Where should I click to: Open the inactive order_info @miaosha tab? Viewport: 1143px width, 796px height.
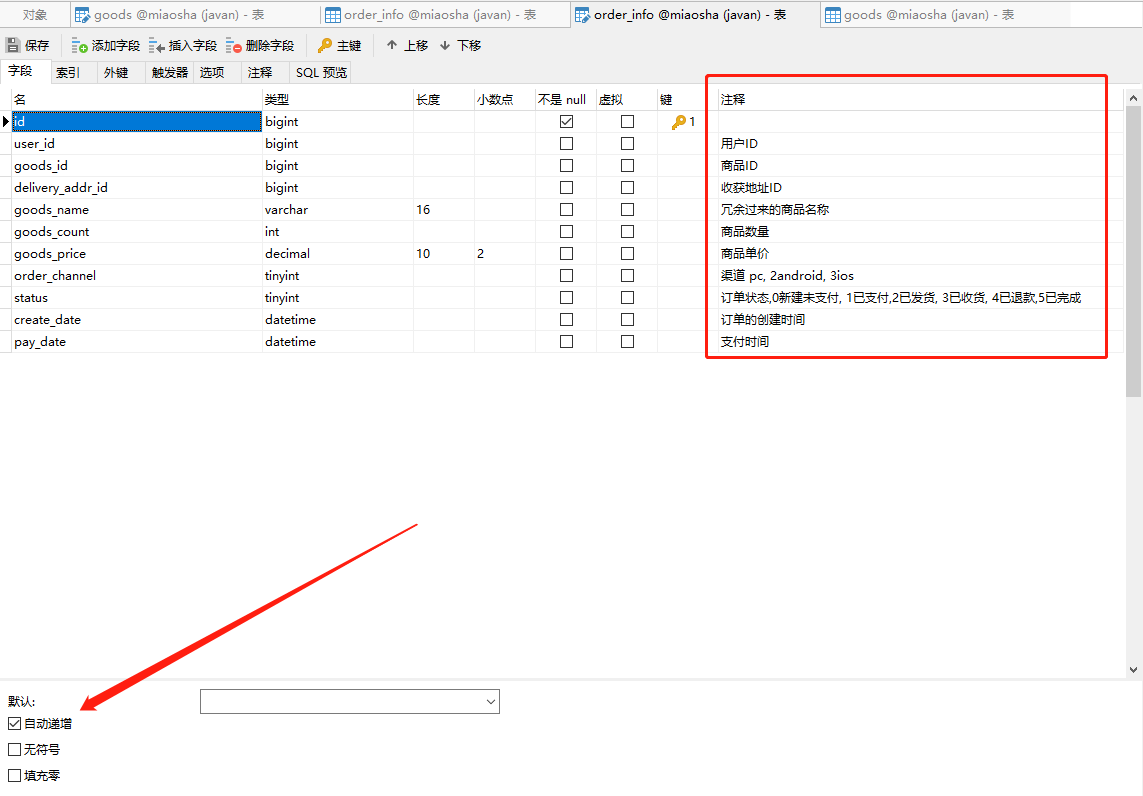tap(445, 15)
